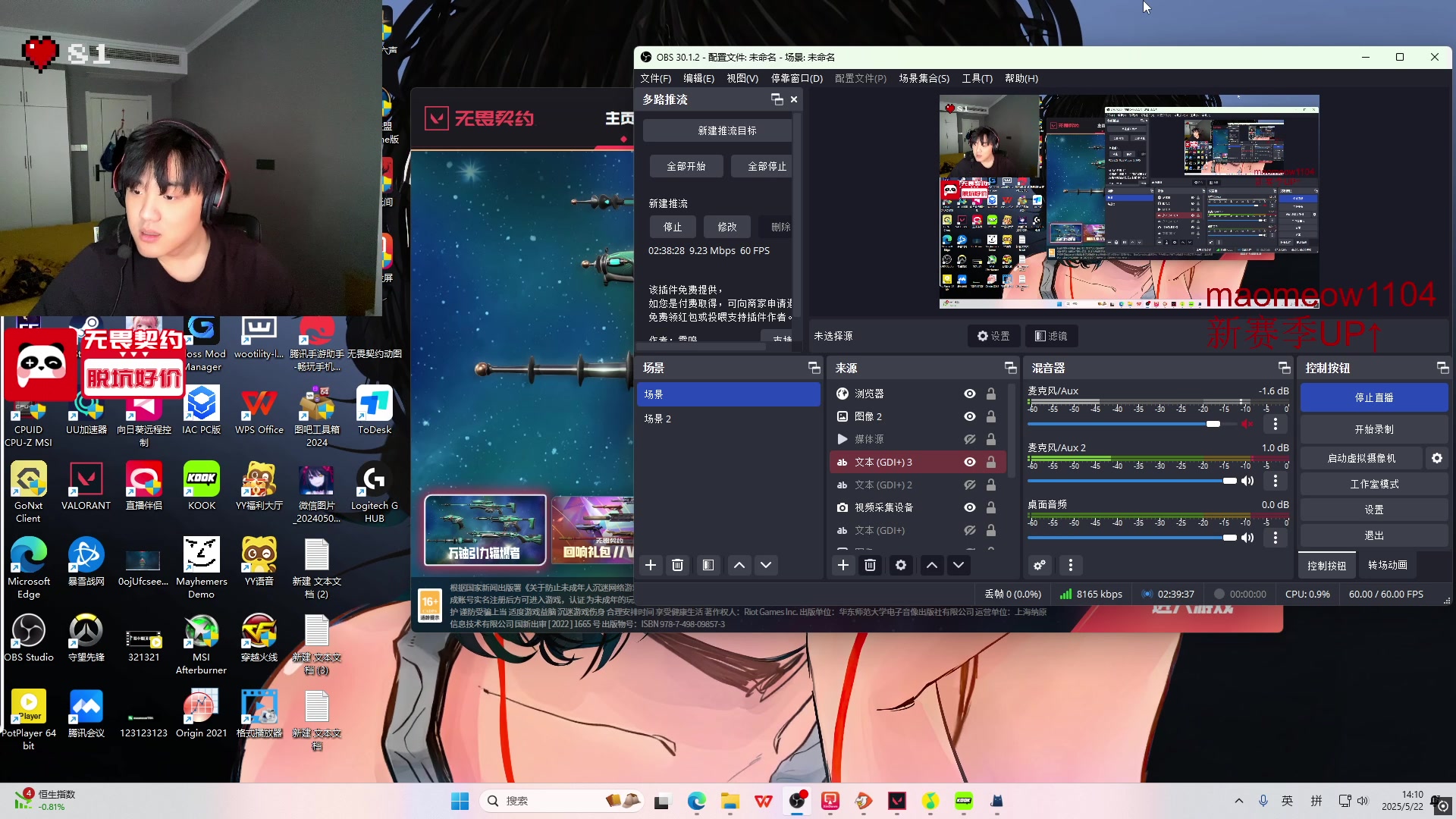Click the 停止直播 button

tap(1374, 397)
